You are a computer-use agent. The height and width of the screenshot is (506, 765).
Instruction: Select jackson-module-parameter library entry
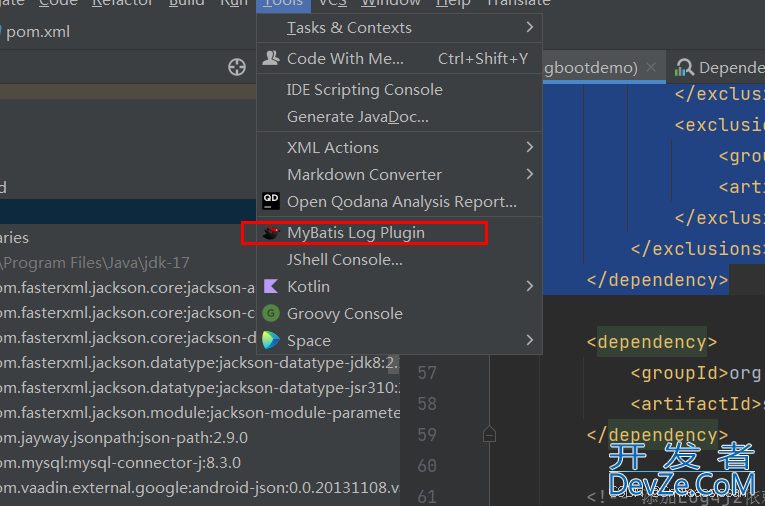200,413
